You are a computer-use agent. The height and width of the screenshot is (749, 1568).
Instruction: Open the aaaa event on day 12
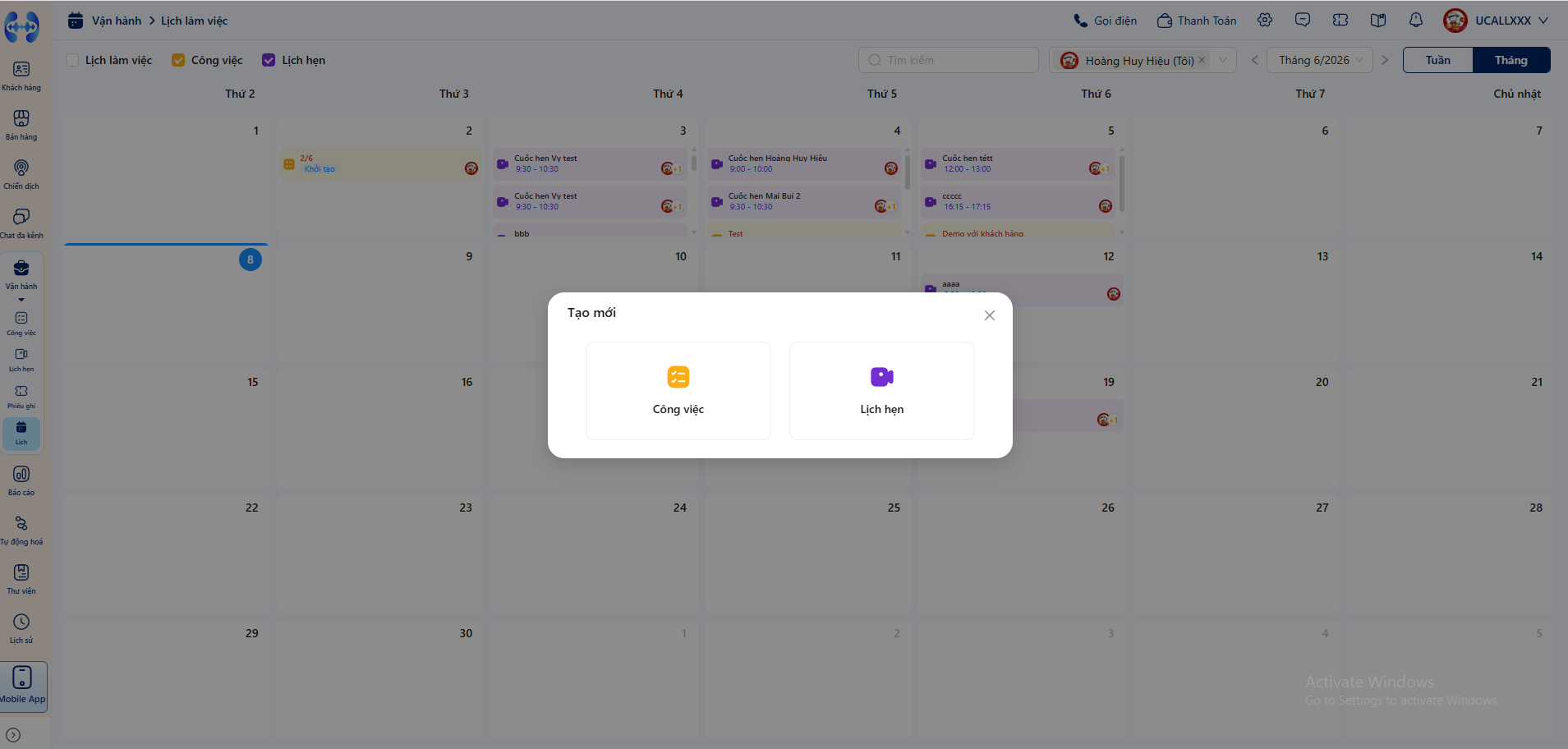pos(1023,290)
